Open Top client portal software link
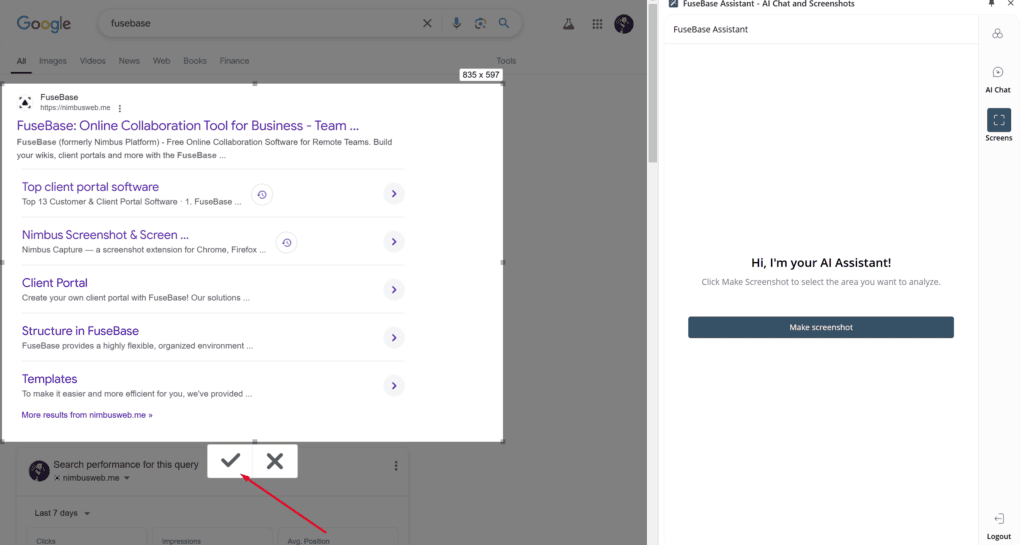 (x=90, y=187)
